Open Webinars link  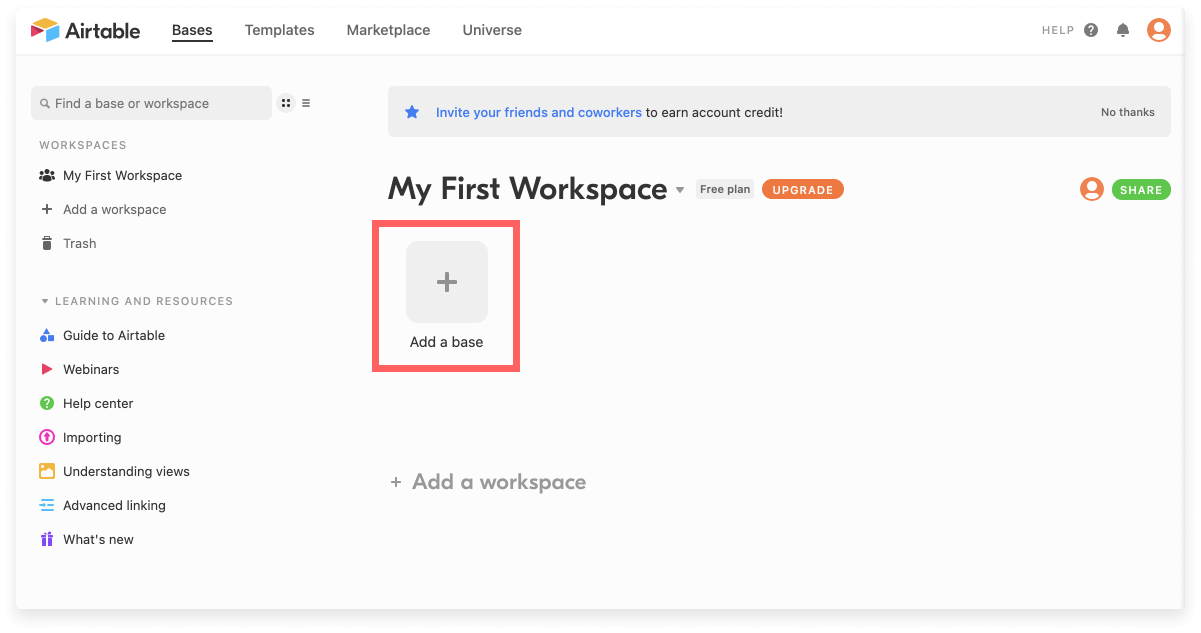coord(91,369)
